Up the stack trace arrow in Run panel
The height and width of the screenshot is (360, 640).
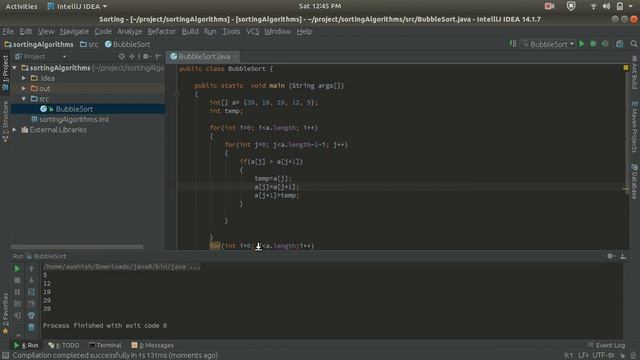point(31,269)
